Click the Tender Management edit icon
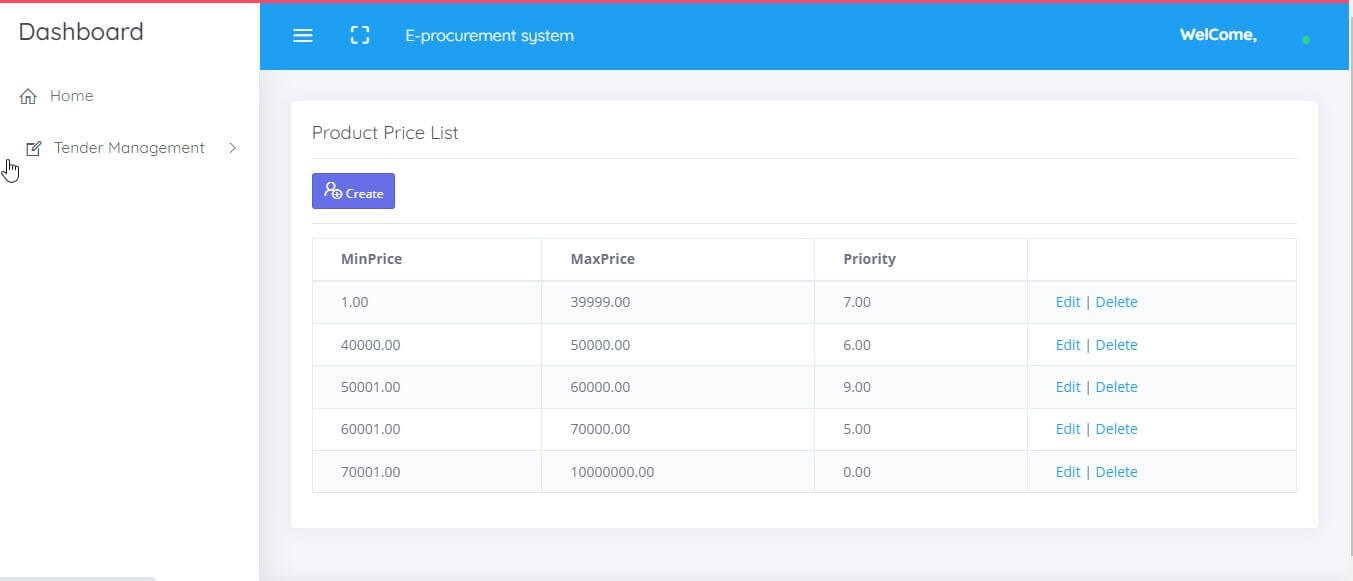This screenshot has height=581, width=1353. click(34, 148)
